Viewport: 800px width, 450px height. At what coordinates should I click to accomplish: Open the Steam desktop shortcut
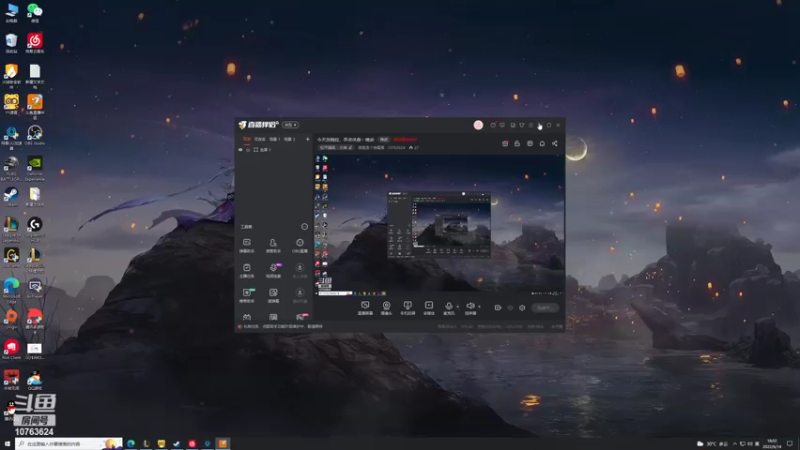pyautogui.click(x=11, y=196)
